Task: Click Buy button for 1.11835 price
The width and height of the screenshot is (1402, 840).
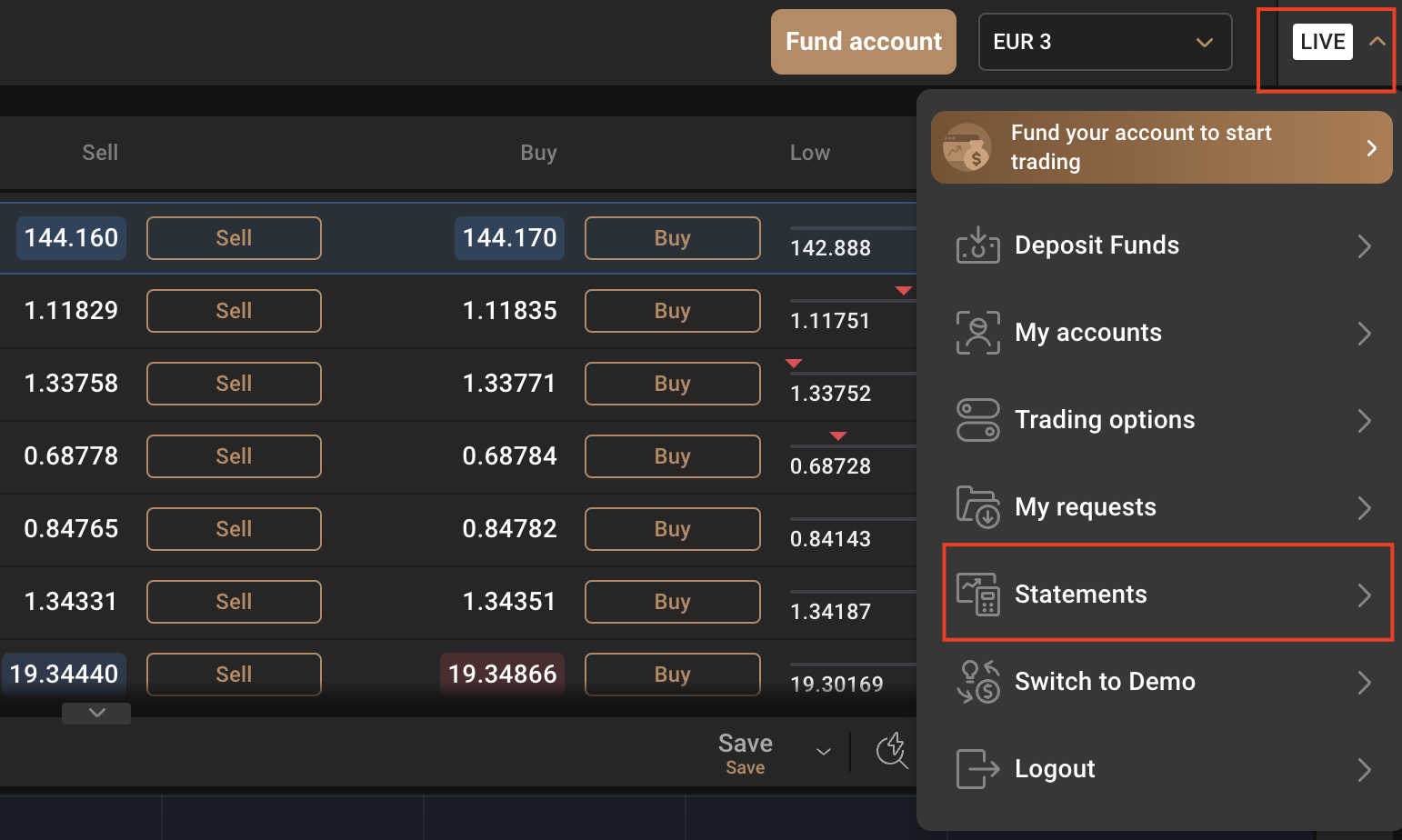Action: (672, 311)
